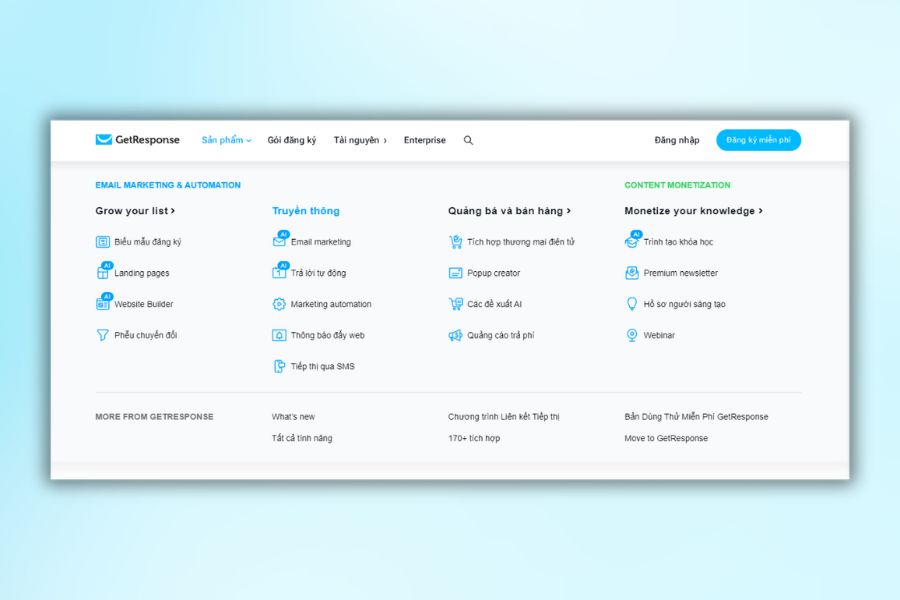
Task: Select Enterprise in the navigation bar
Action: tap(425, 140)
